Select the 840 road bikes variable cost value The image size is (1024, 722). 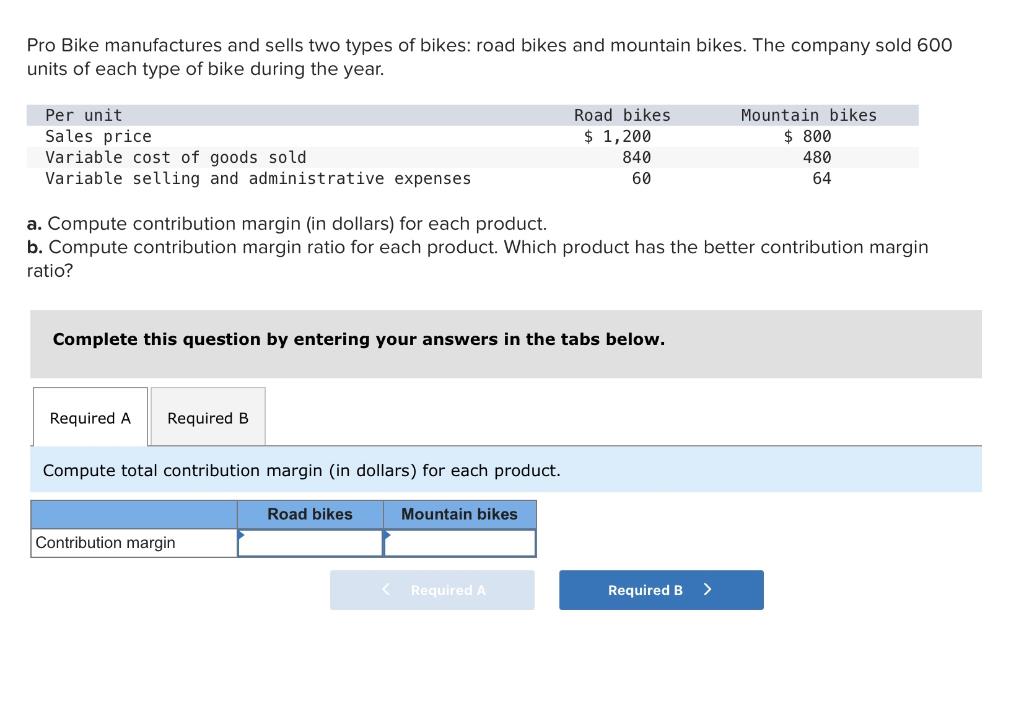click(x=636, y=157)
